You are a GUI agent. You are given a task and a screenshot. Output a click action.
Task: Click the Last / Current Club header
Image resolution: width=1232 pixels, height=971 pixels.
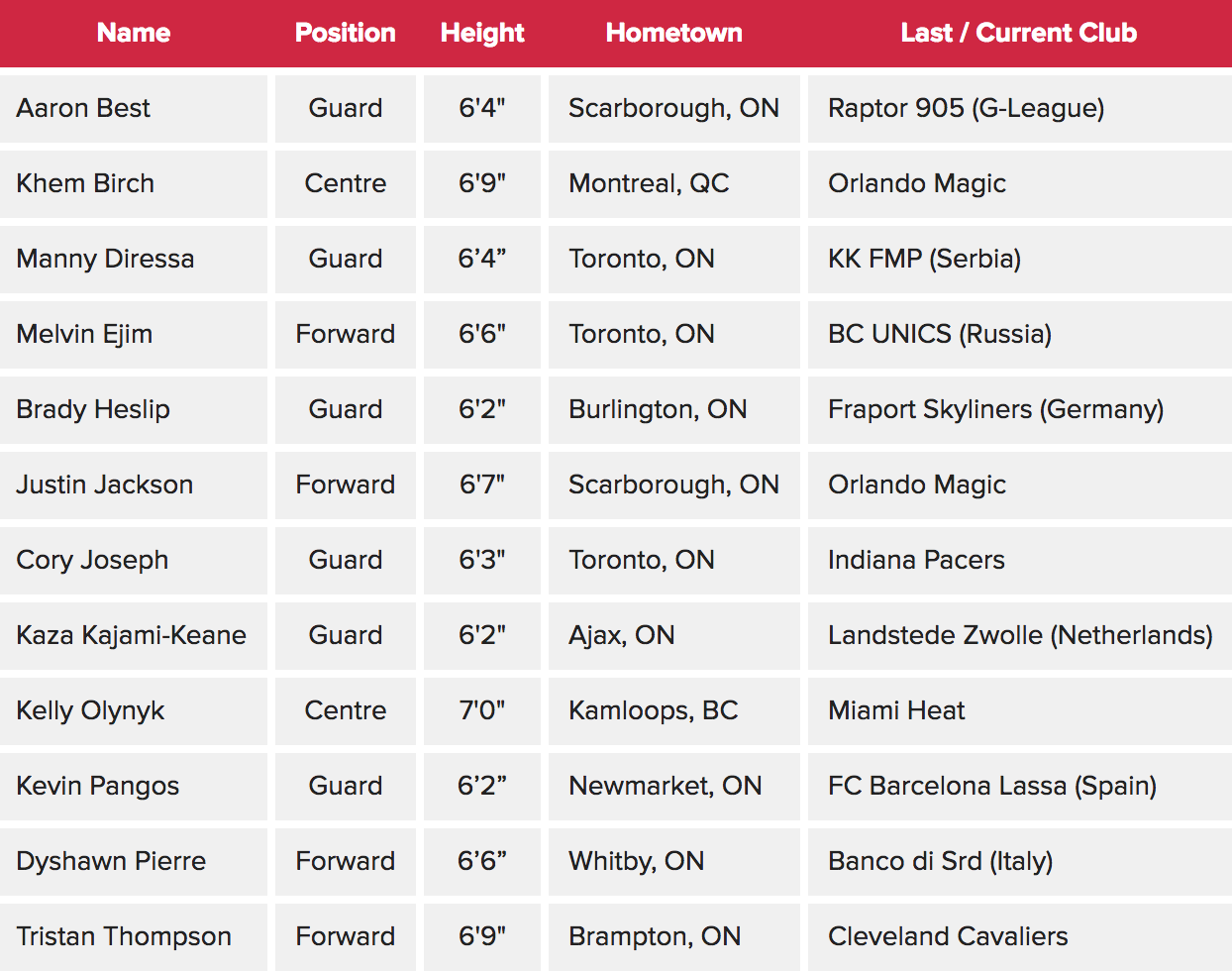[x=1019, y=33]
